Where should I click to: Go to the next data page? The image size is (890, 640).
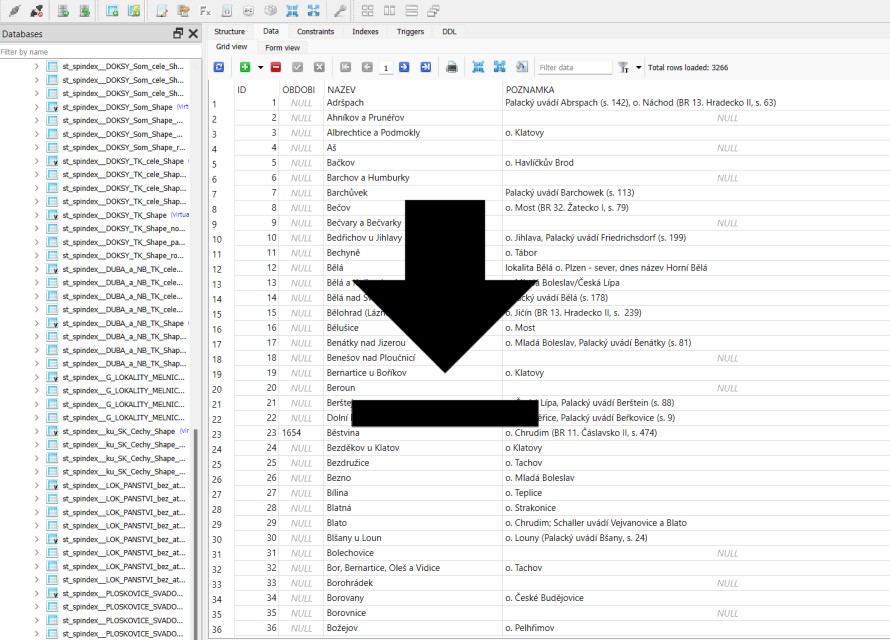404,67
